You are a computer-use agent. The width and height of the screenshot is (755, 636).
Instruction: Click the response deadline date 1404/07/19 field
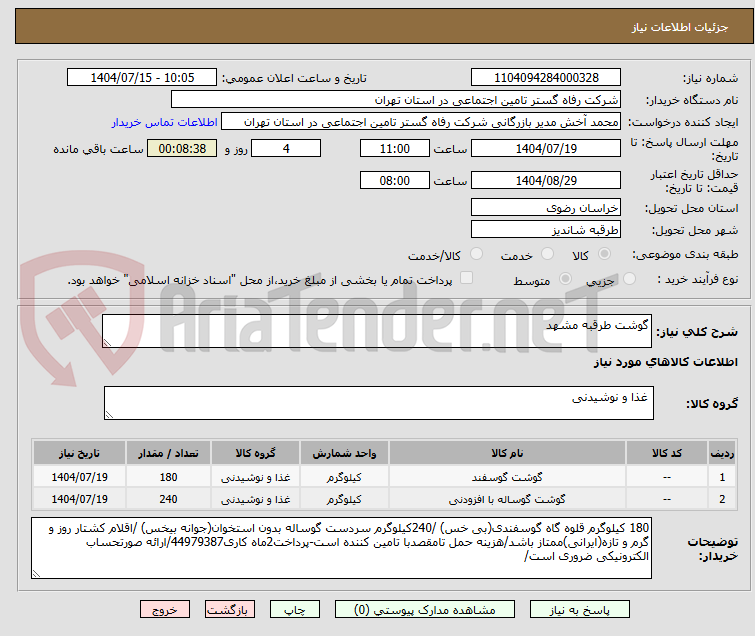546,148
